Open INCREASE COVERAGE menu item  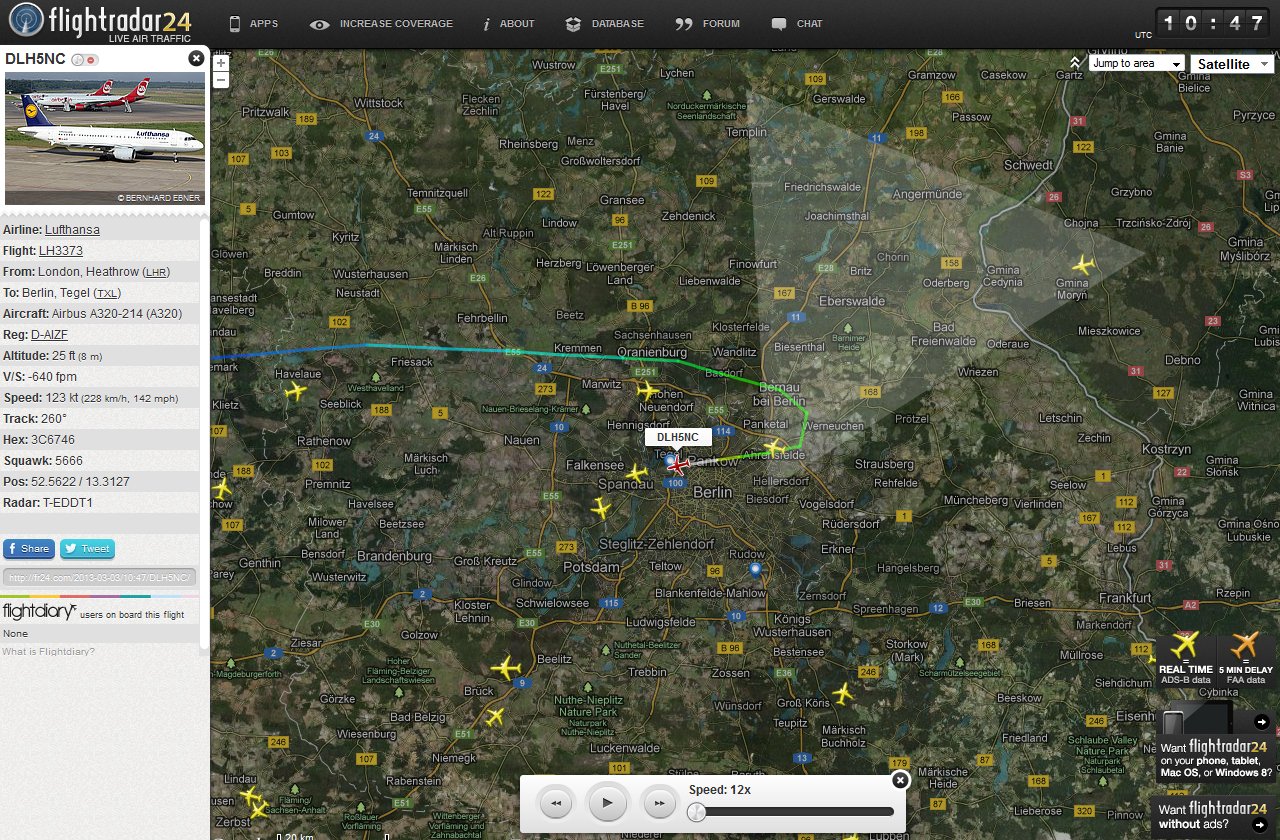point(381,23)
